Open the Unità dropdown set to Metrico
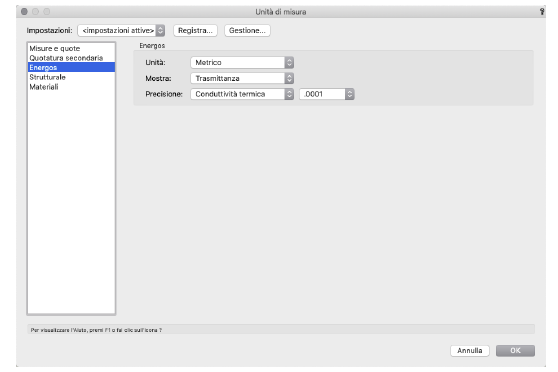Screen dimensions: 558x372 pyautogui.click(x=242, y=62)
